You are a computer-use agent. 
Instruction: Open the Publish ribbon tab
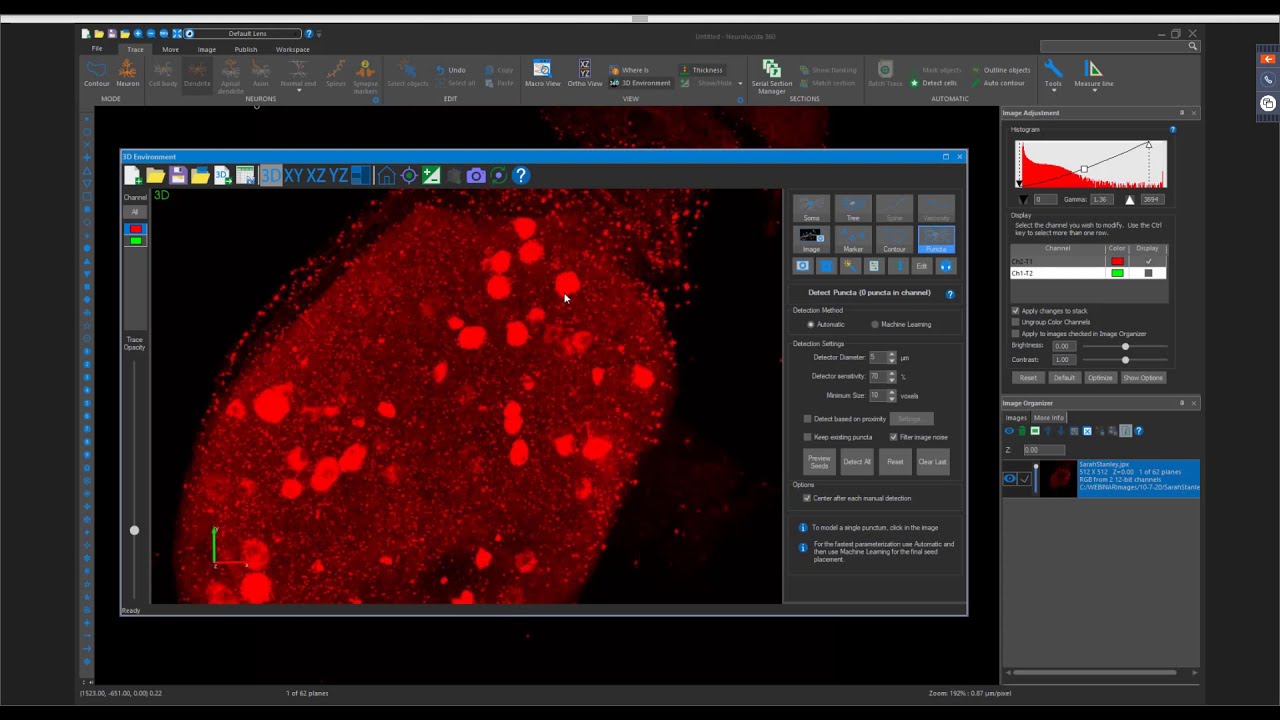click(x=246, y=49)
